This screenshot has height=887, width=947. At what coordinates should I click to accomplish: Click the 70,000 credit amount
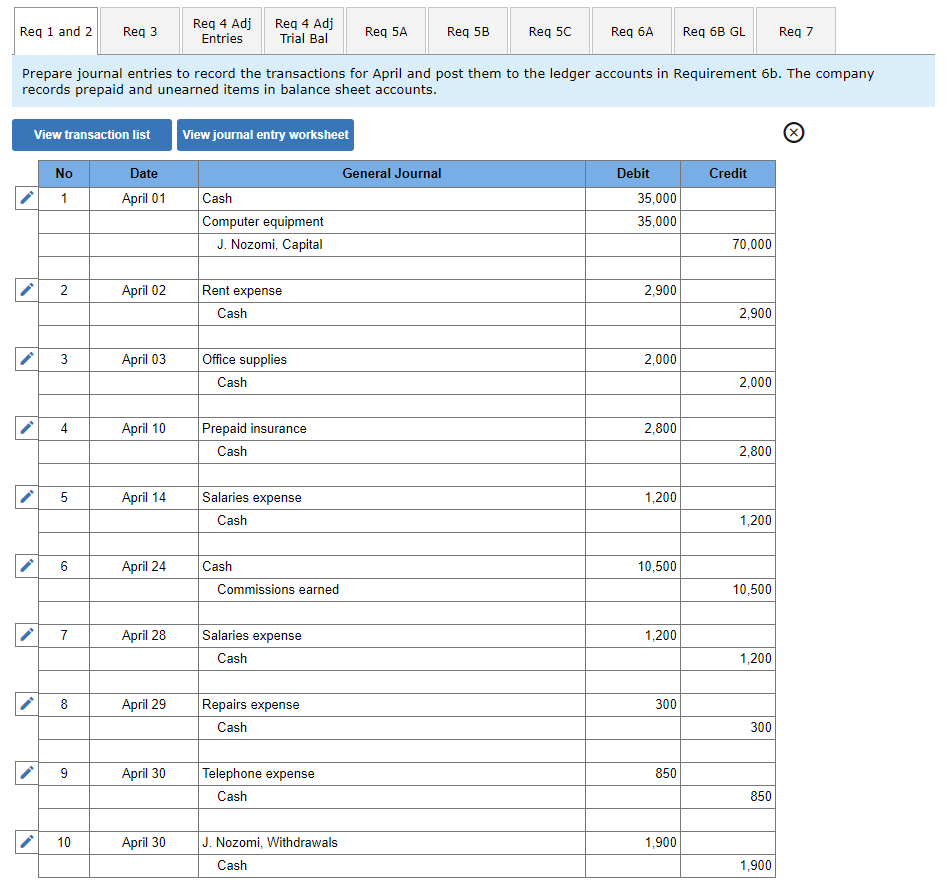728,245
